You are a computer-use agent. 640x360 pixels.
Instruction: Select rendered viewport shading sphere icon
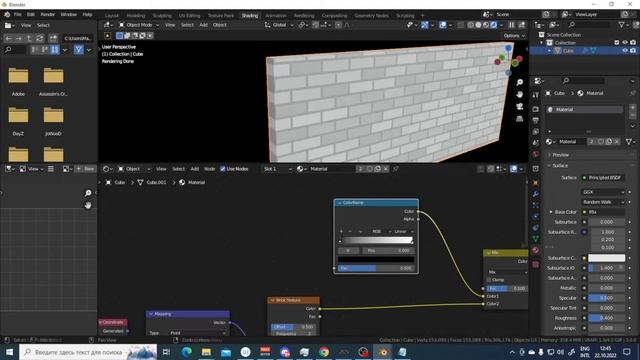[493, 25]
